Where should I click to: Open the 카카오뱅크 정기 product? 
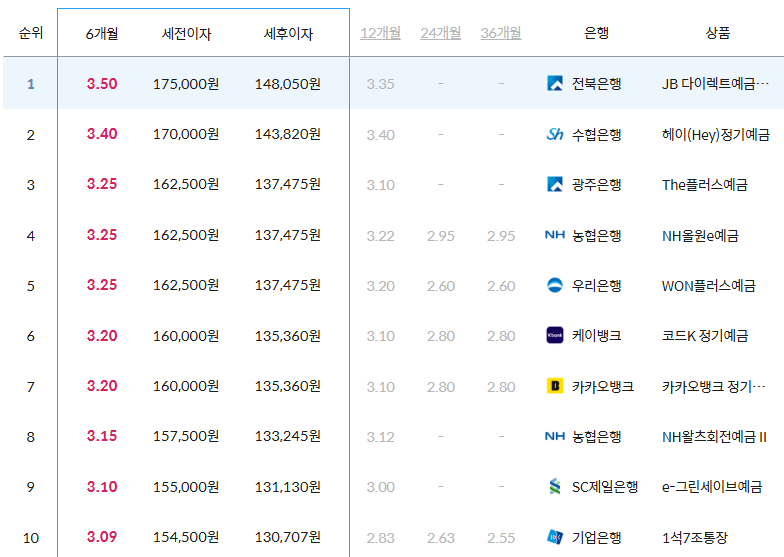(x=714, y=386)
